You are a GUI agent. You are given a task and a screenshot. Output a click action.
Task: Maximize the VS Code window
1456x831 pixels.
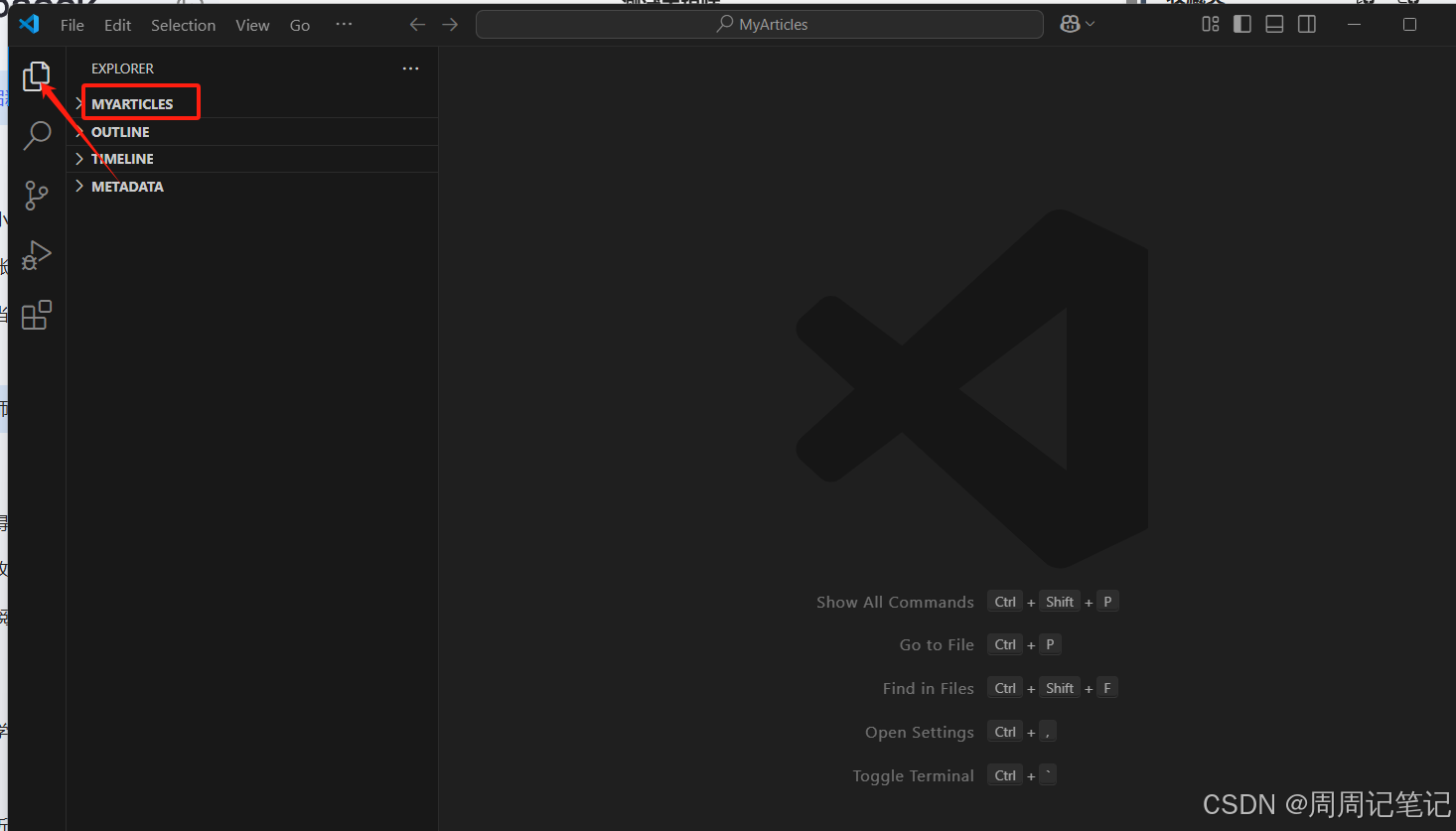pyautogui.click(x=1409, y=24)
